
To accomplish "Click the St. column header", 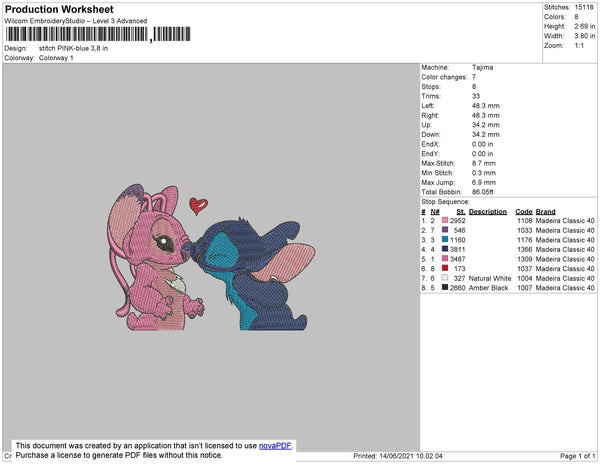I will 461,212.
